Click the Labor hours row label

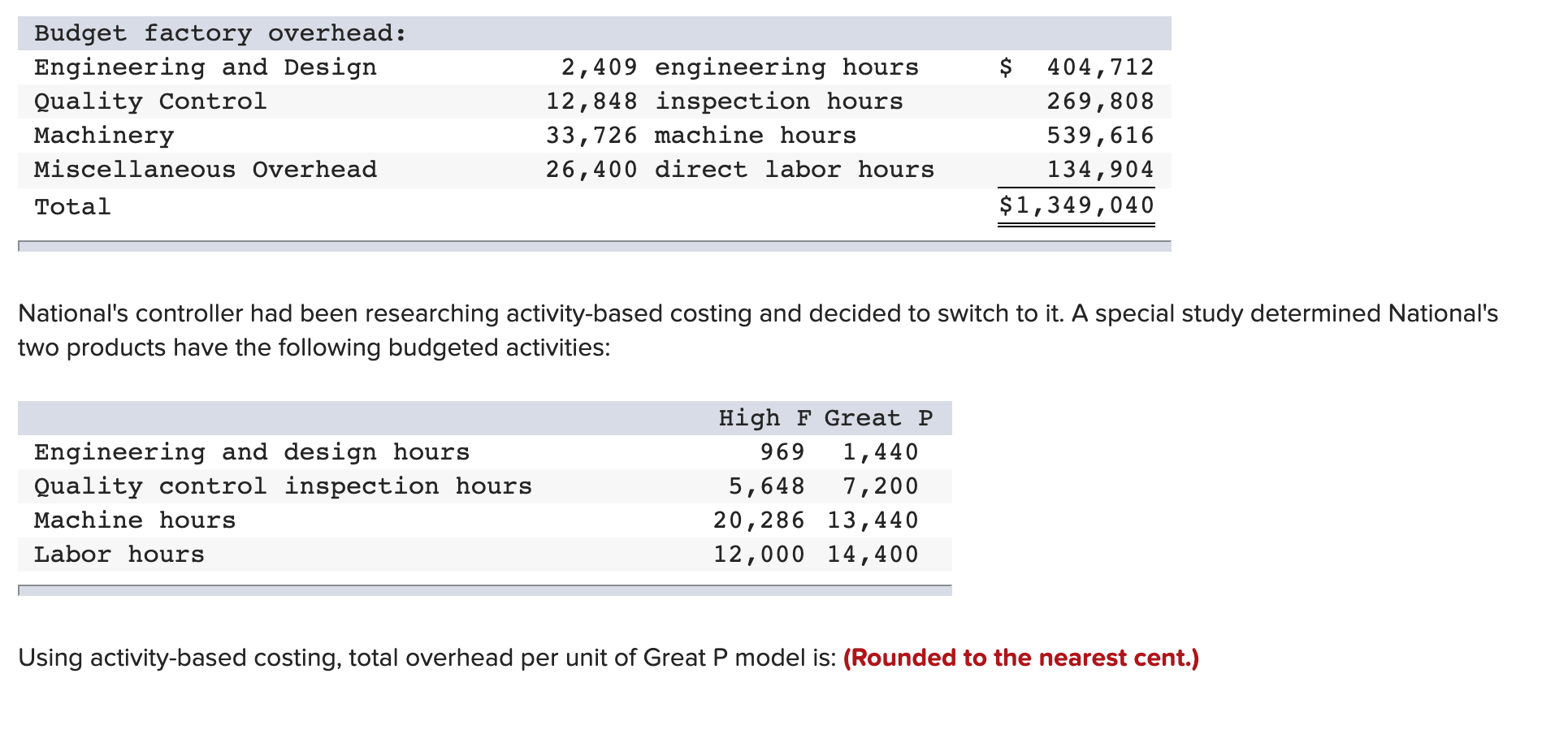pyautogui.click(x=118, y=554)
